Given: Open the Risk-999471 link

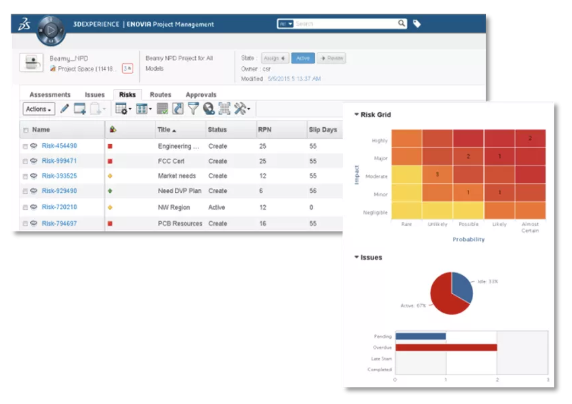Looking at the screenshot, I should (59, 161).
